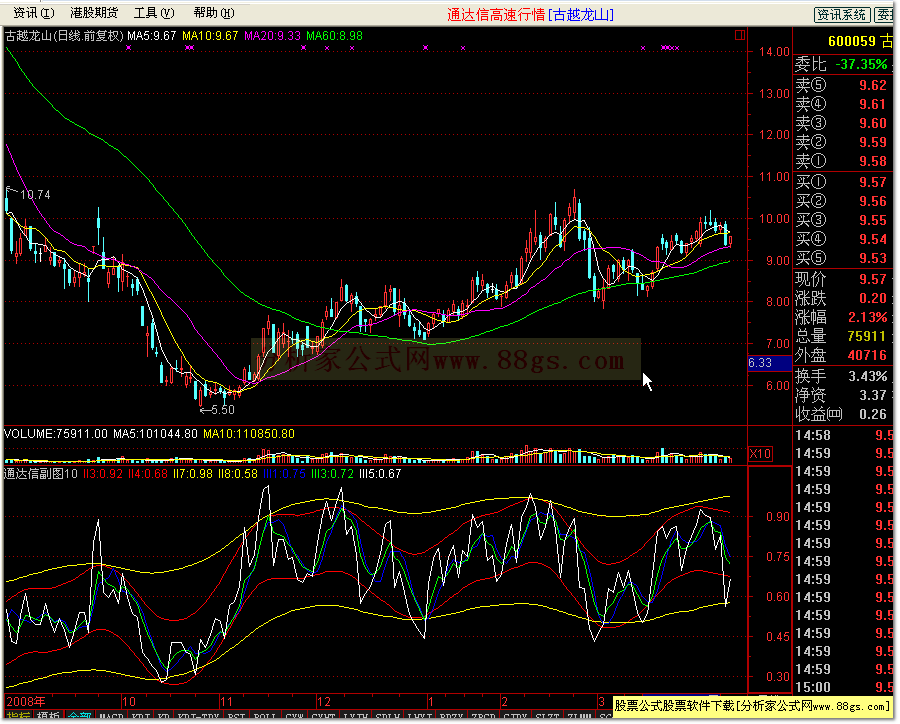
Task: Click the MA5:9.67 legend label
Action: pyautogui.click(x=152, y=36)
